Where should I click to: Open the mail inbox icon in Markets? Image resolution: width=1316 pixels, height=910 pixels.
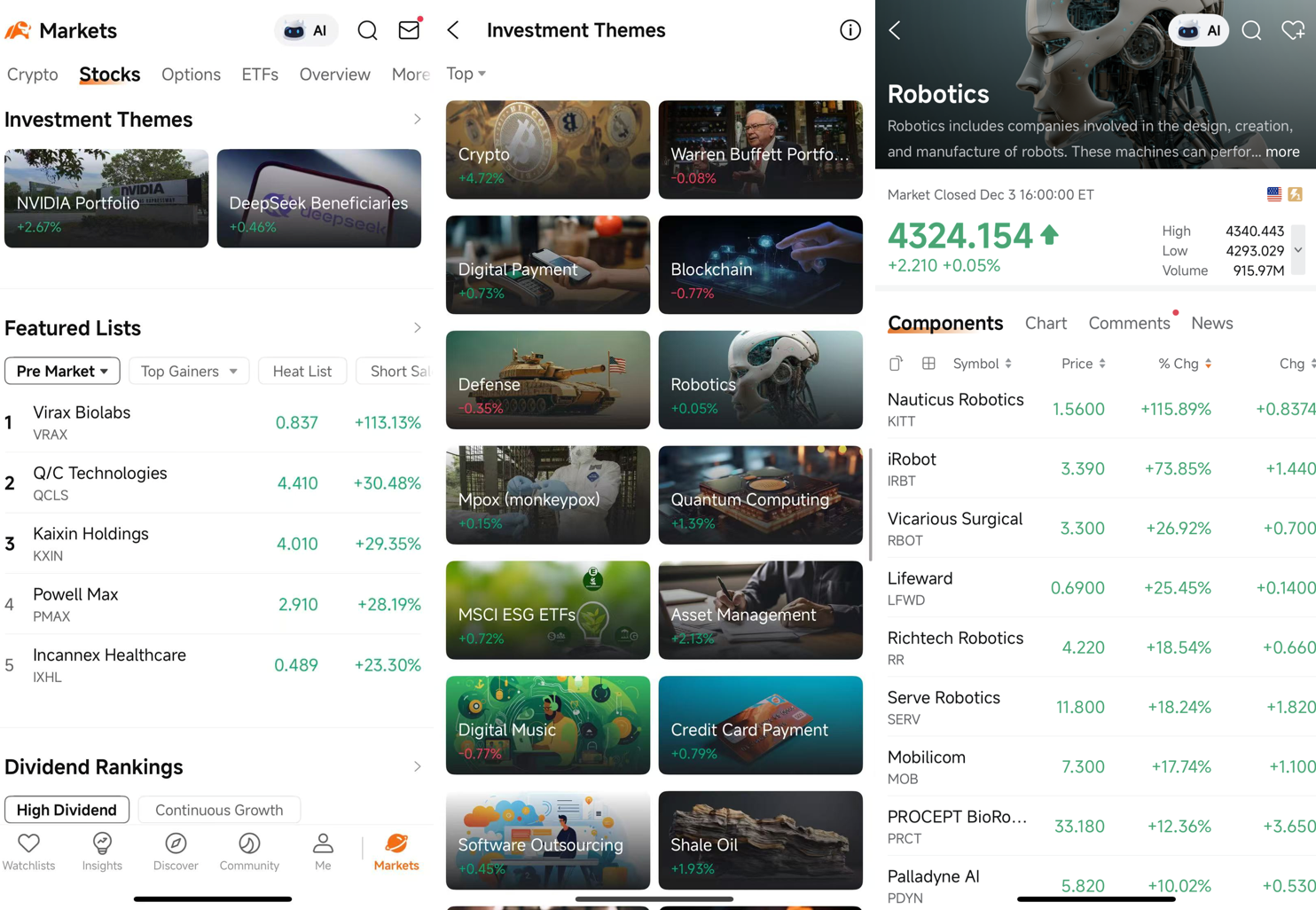(x=409, y=30)
